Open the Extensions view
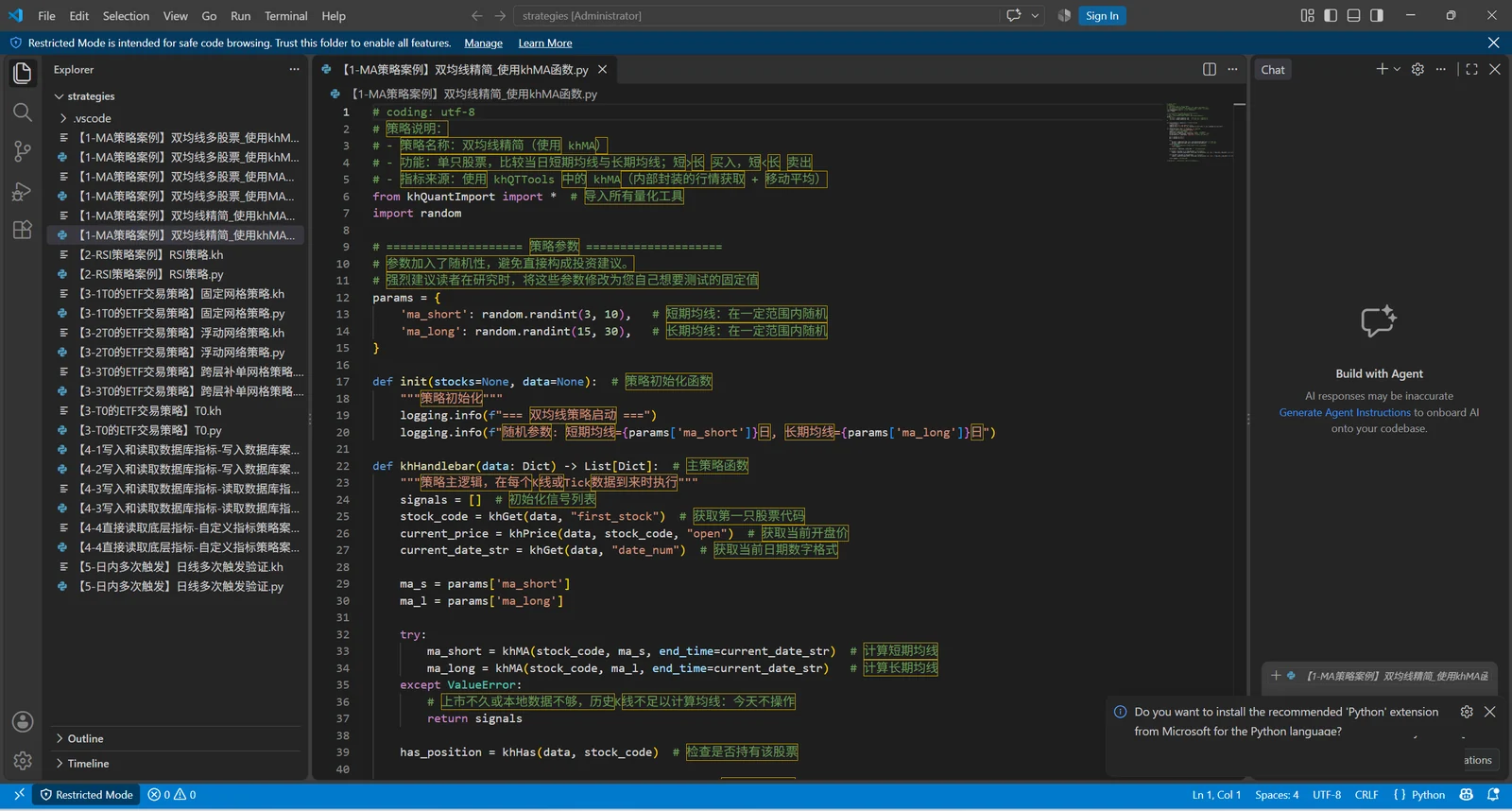The image size is (1512, 811). pos(23,230)
